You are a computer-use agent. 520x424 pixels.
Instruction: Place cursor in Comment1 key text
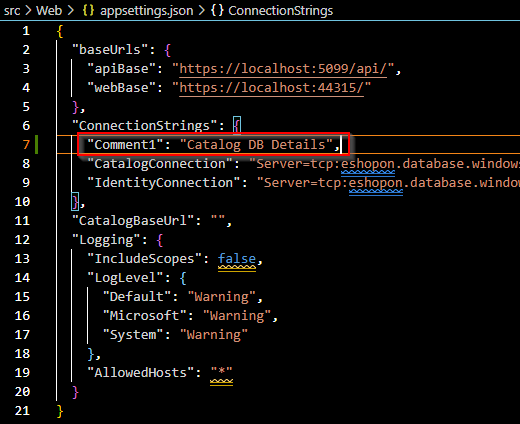[125, 145]
